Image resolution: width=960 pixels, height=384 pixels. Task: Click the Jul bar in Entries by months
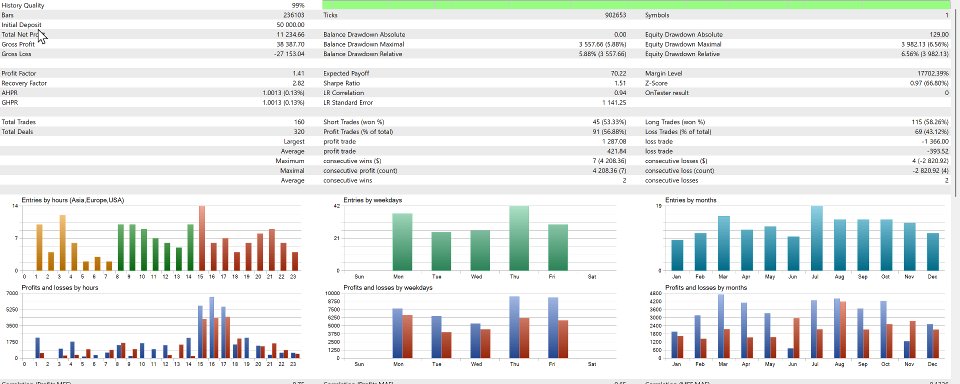point(817,238)
